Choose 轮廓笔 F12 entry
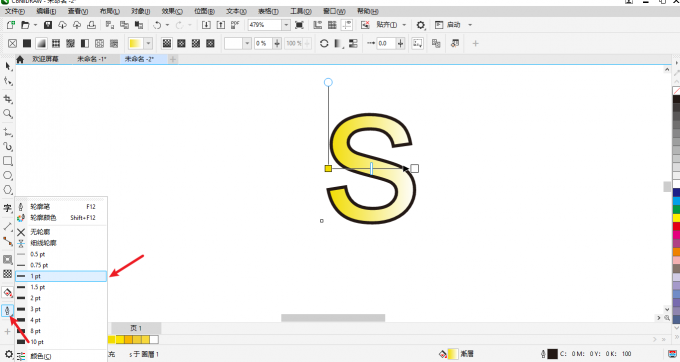This screenshot has height=362, width=680. (61, 207)
